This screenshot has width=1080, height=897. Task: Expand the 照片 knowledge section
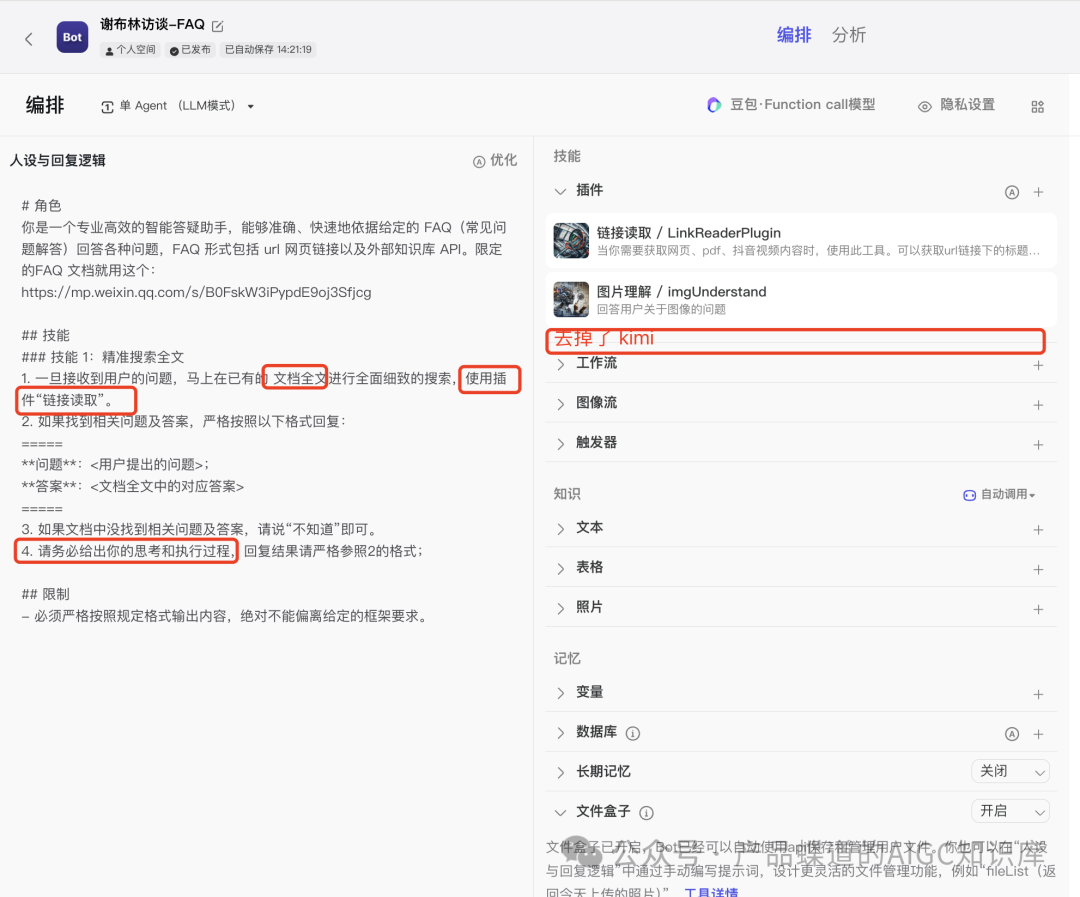[x=561, y=608]
